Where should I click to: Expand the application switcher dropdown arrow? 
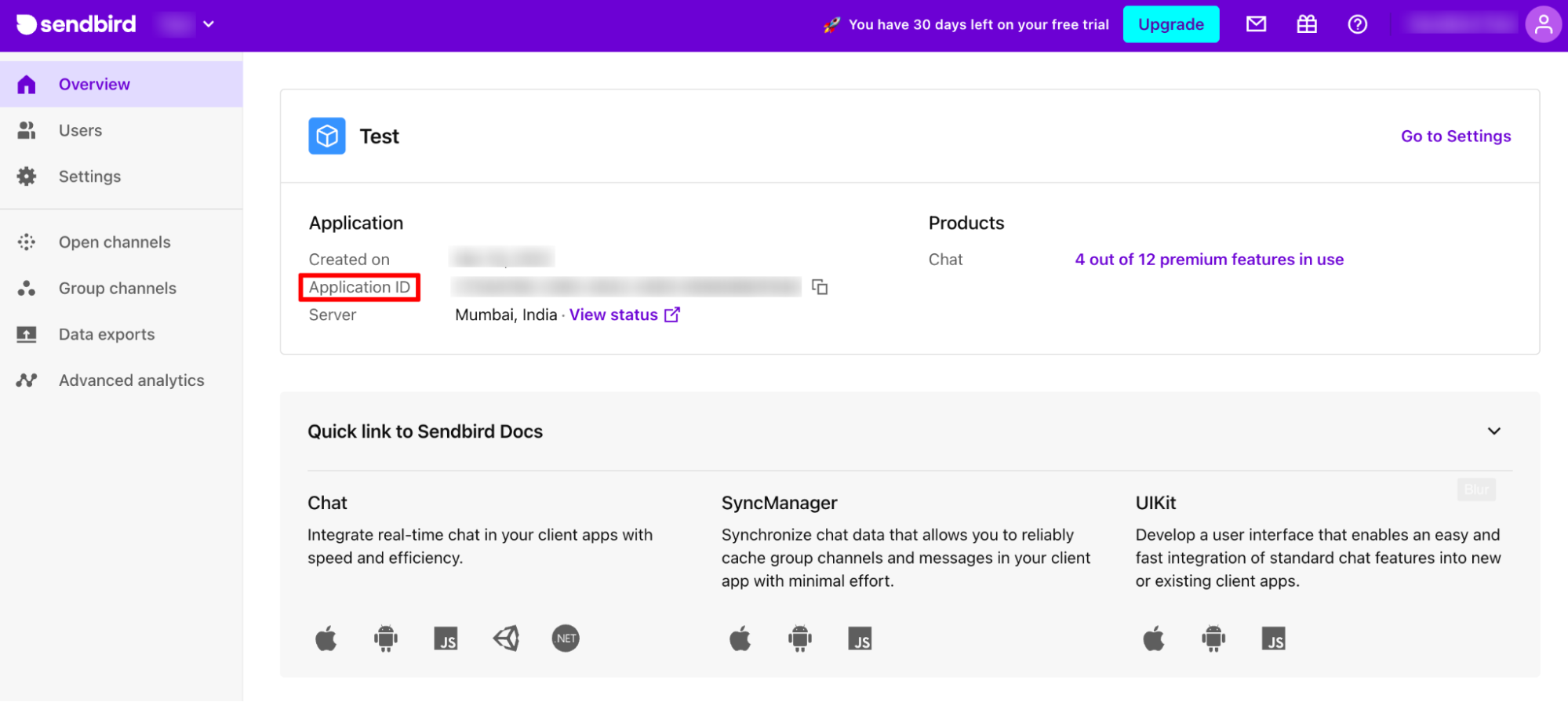click(x=209, y=24)
